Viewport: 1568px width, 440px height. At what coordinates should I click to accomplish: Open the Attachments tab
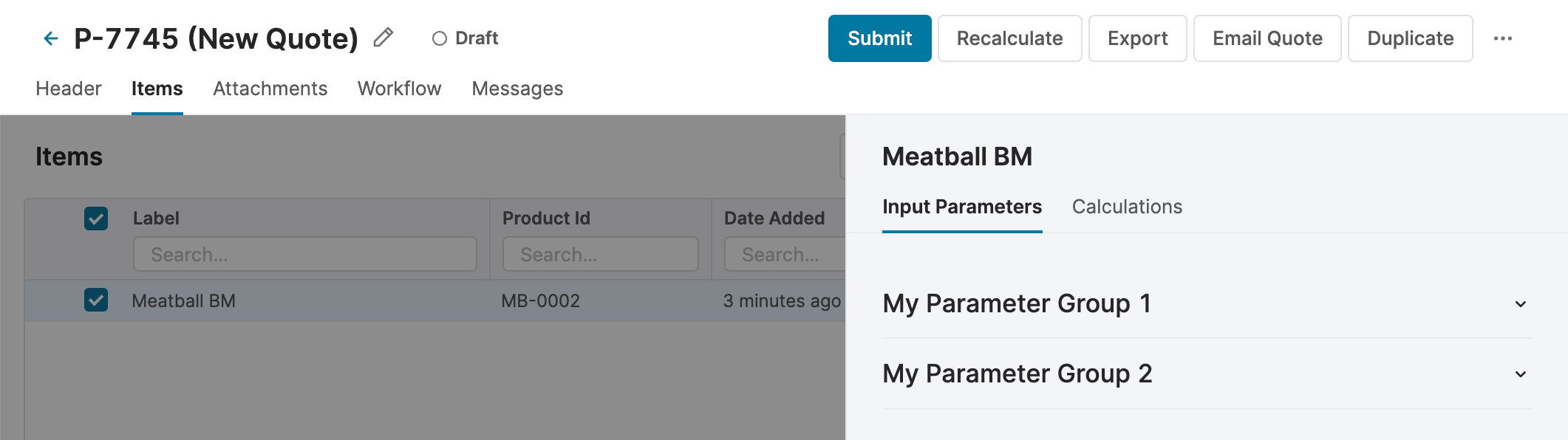[x=270, y=89]
